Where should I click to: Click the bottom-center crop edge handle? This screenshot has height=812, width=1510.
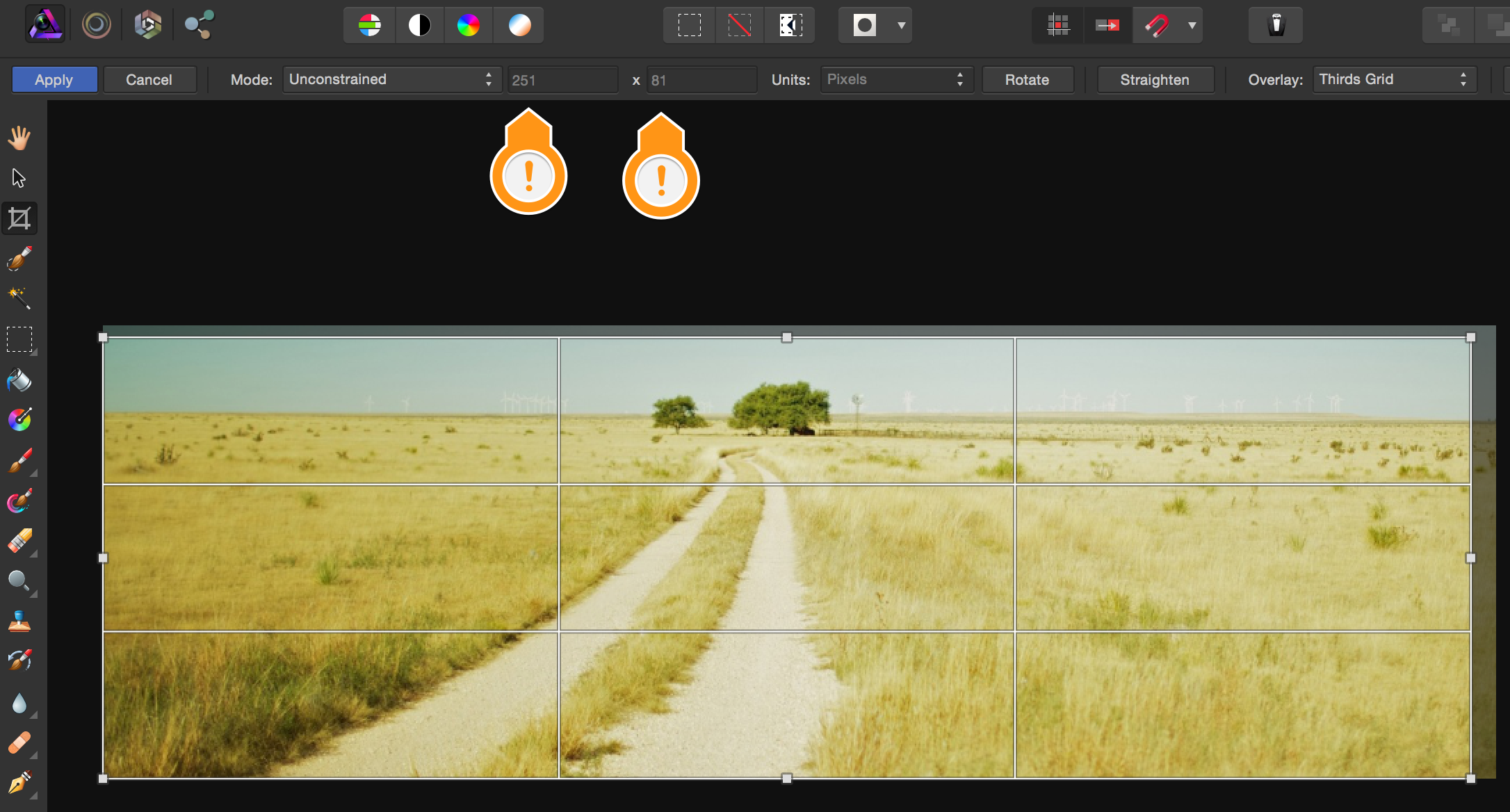787,779
